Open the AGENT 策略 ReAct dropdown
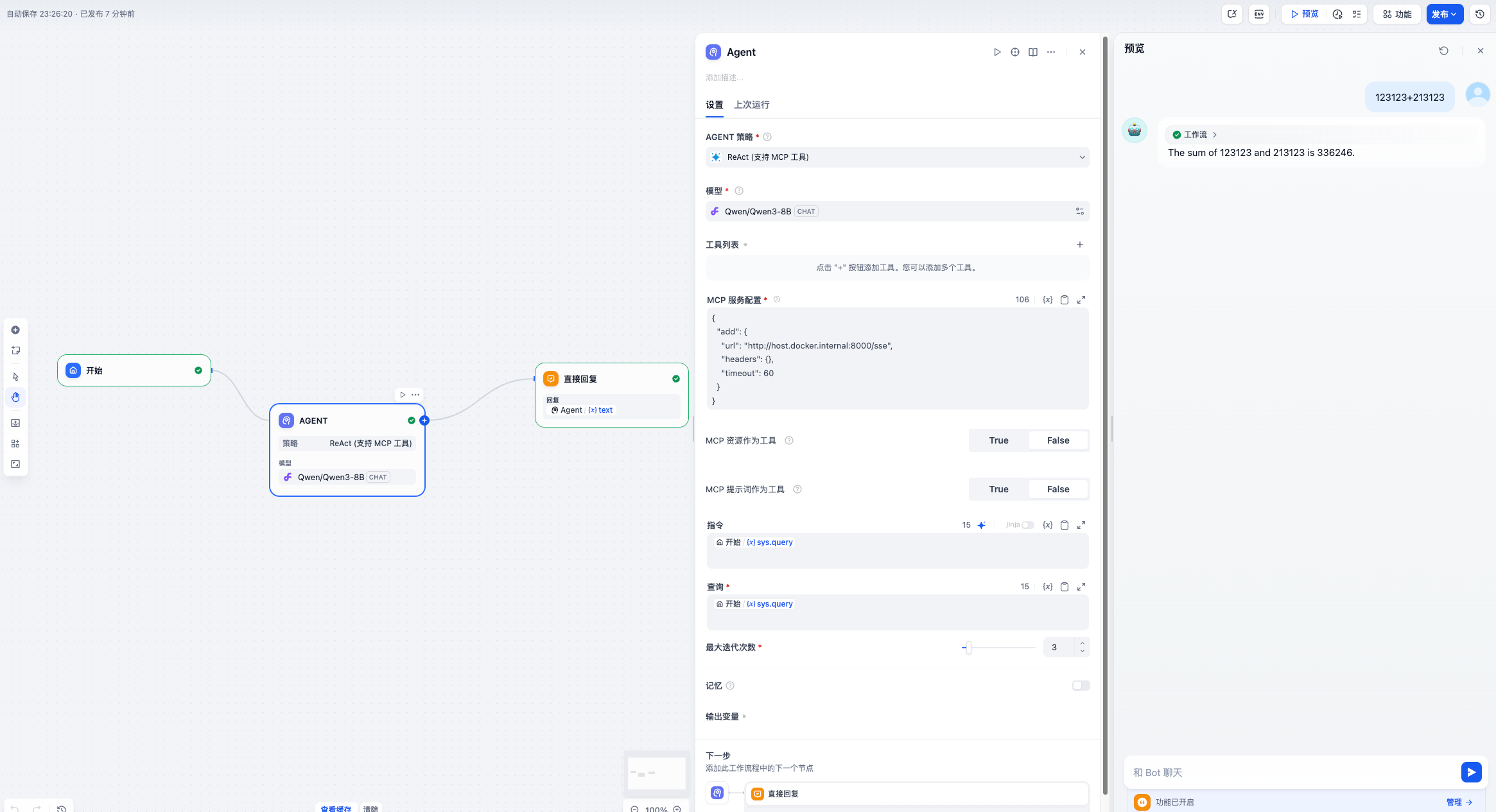 898,157
